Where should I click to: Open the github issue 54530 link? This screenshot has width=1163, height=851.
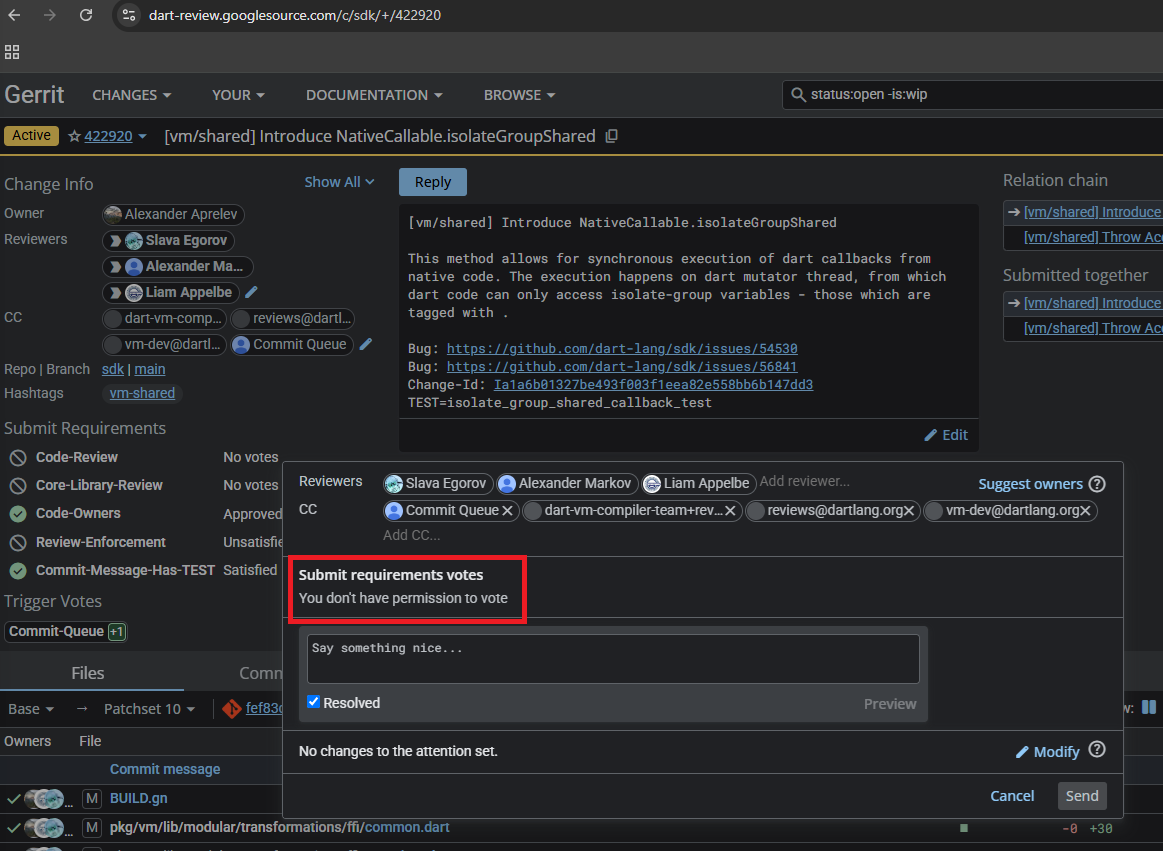click(x=622, y=349)
